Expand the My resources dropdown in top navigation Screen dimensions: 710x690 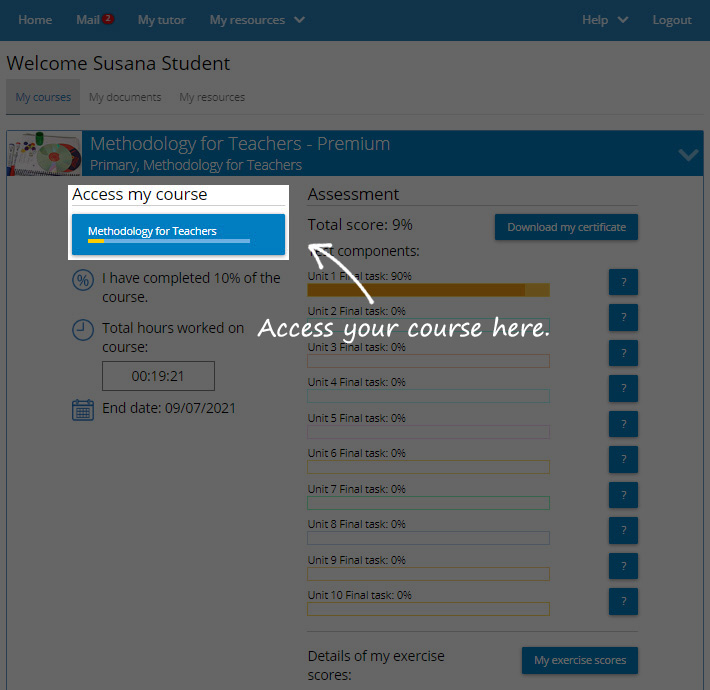pos(257,20)
